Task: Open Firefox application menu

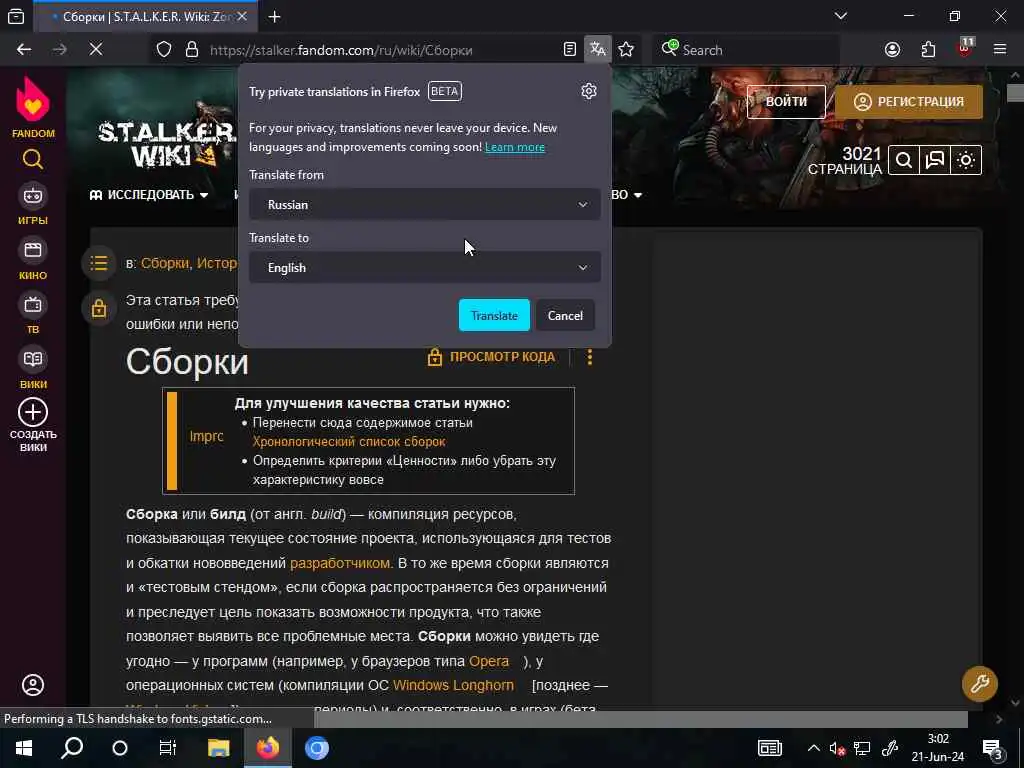Action: click(1000, 50)
